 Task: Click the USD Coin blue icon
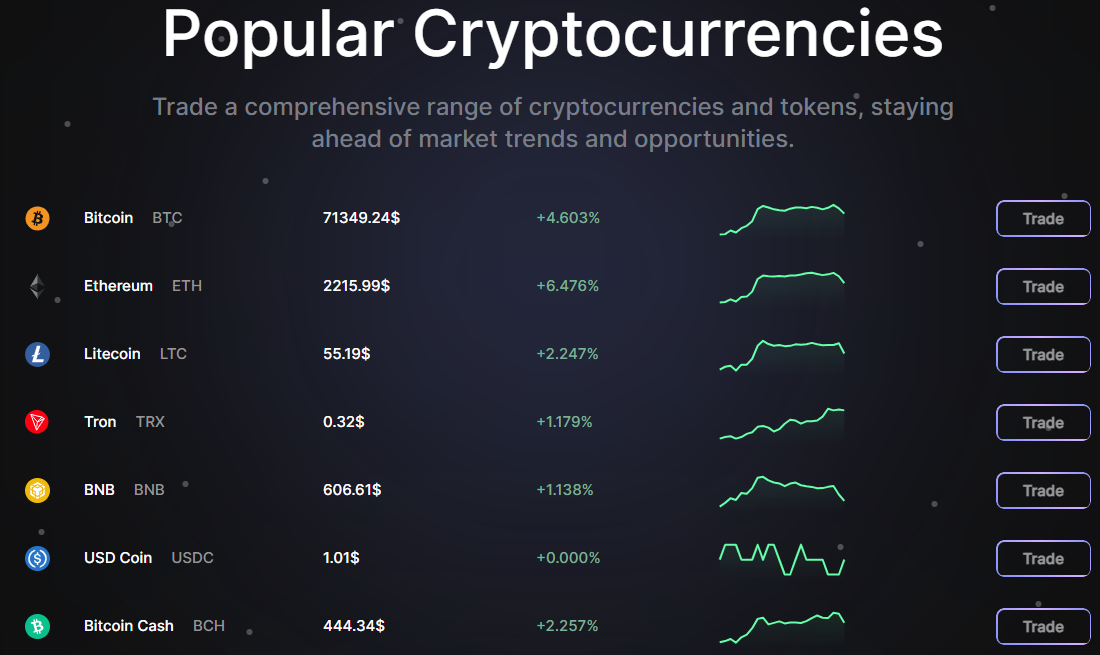(x=37, y=558)
